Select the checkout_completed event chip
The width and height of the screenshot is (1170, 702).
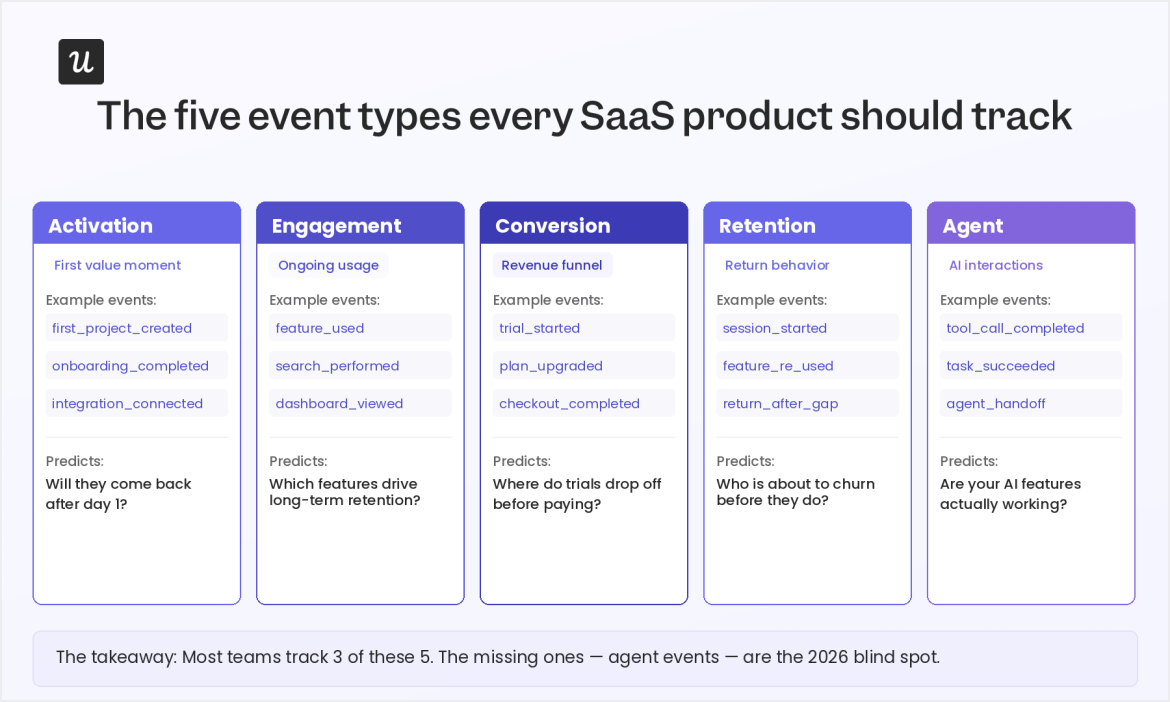(x=584, y=403)
